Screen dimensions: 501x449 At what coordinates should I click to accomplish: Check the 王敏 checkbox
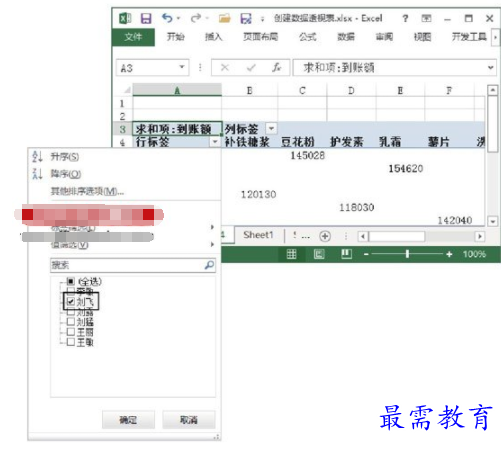coord(71,342)
